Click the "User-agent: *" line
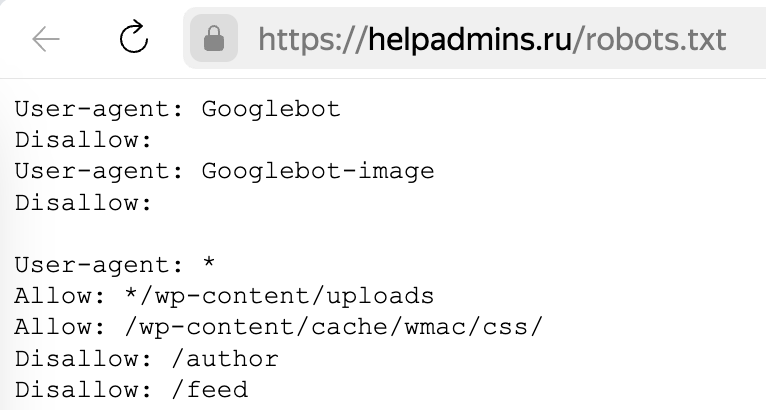Viewport: 766px width, 410px height. [x=115, y=265]
